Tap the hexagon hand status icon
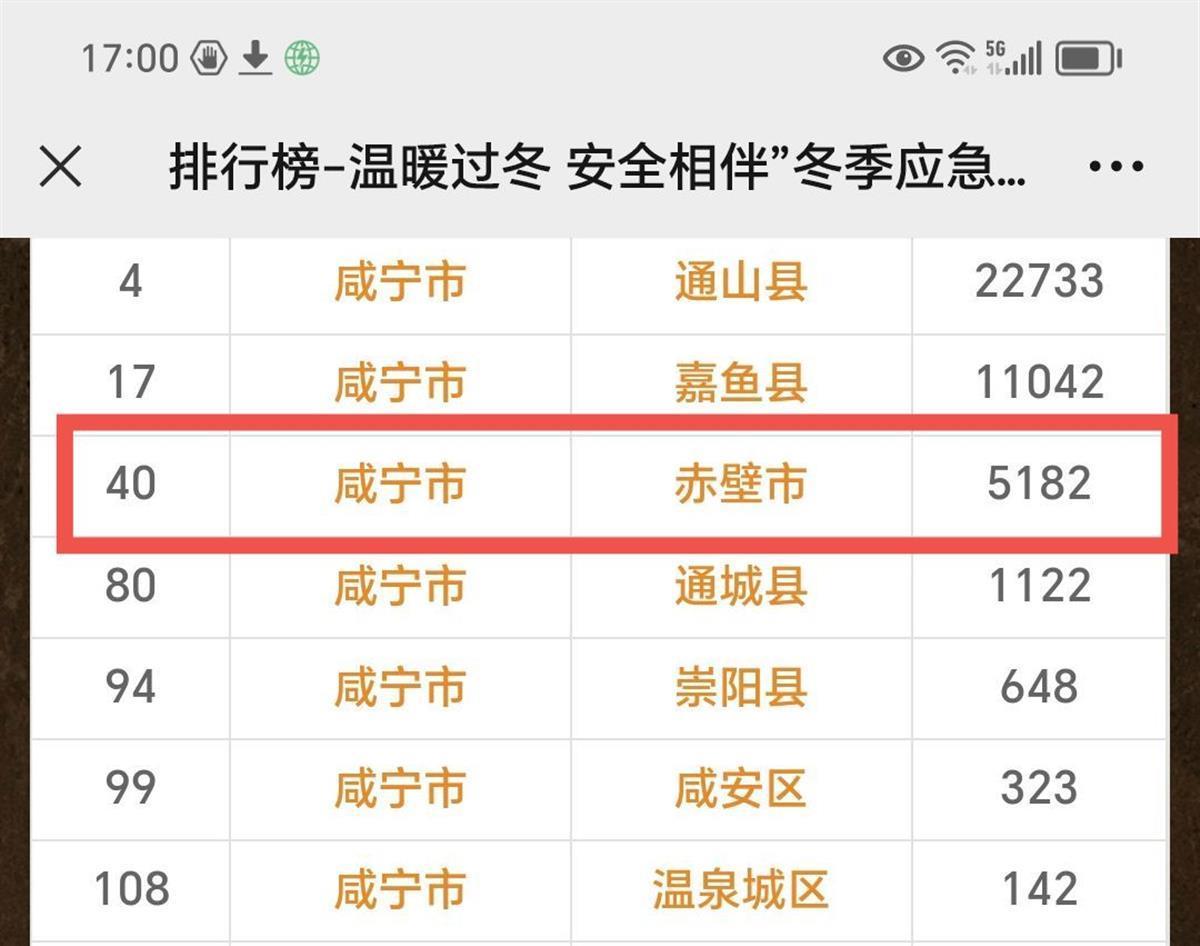The height and width of the screenshot is (946, 1200). tap(210, 59)
